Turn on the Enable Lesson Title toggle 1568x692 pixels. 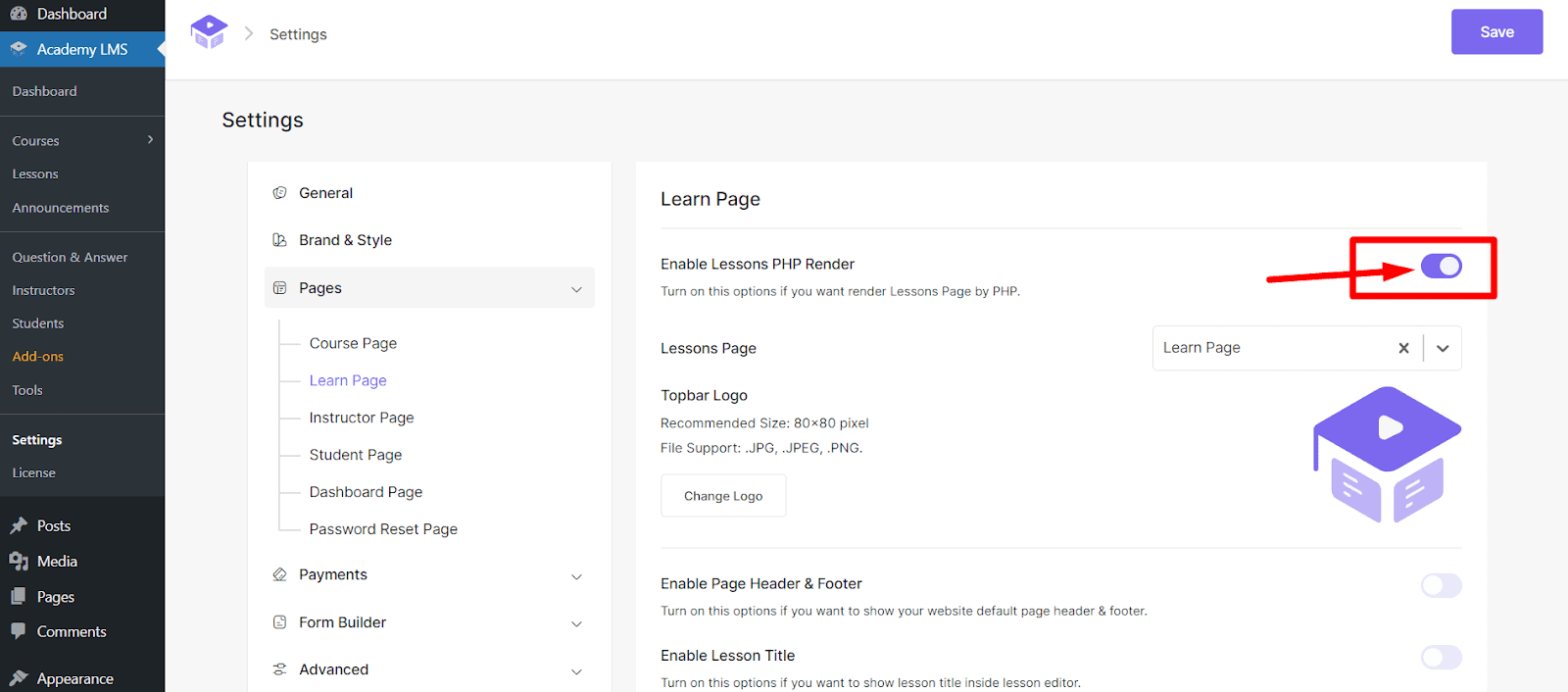[x=1441, y=657]
